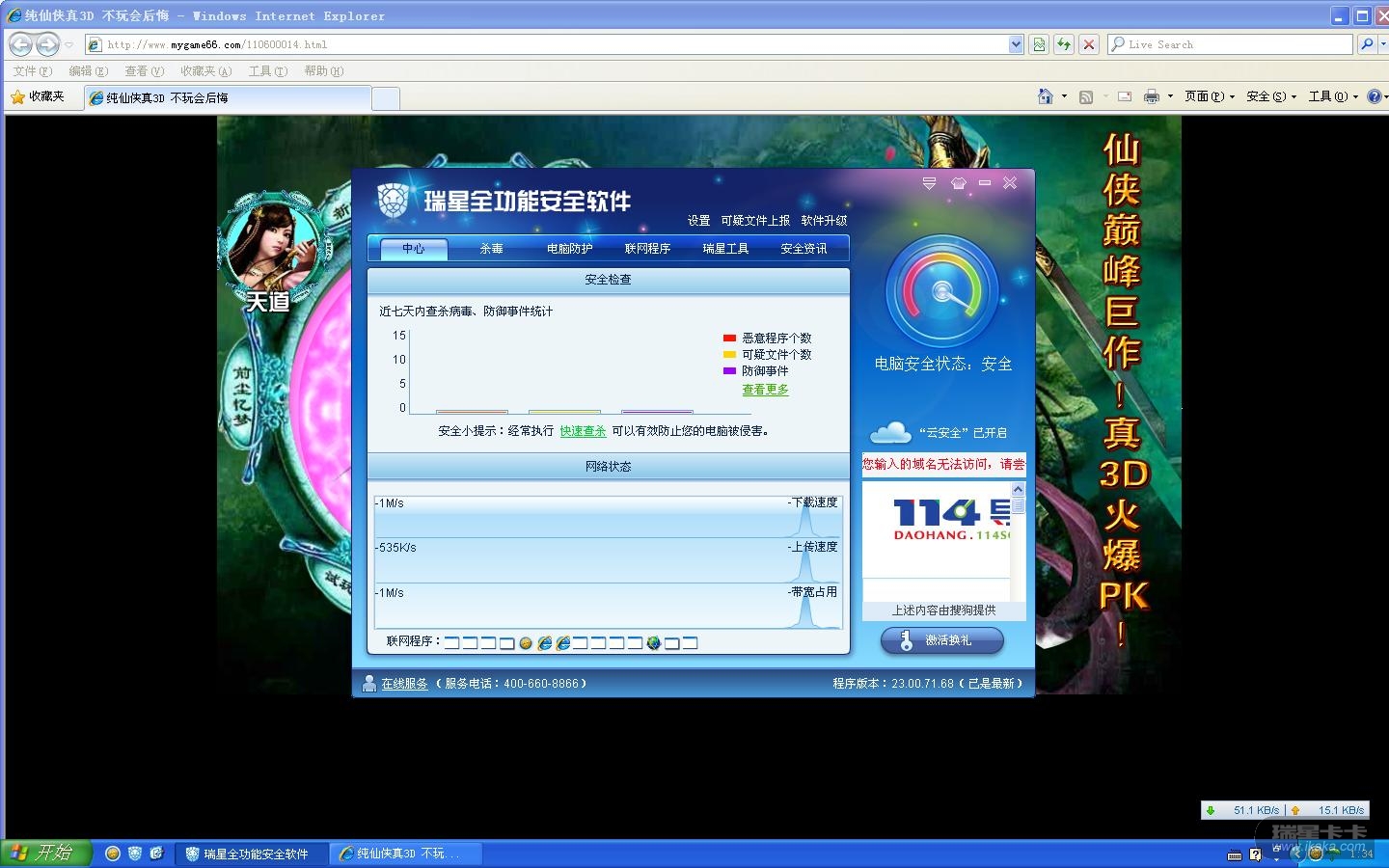Select the 中心 tab

[413, 249]
